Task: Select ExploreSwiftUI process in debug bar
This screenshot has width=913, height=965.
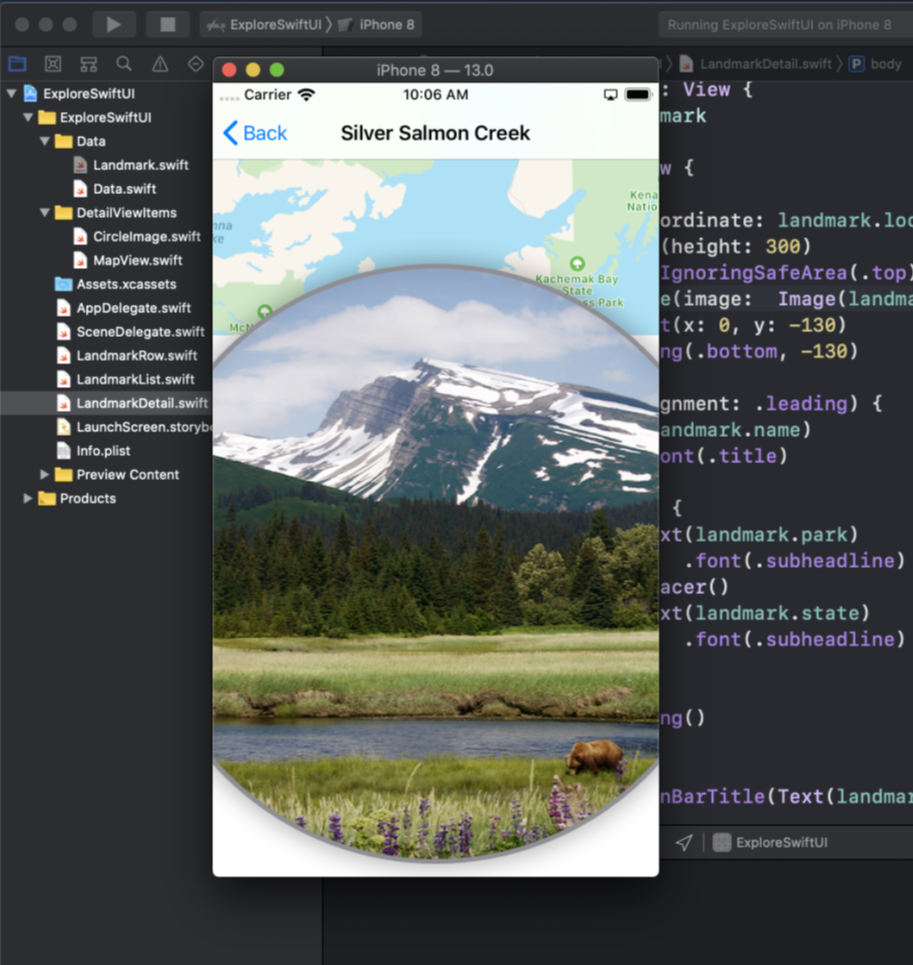Action: click(x=770, y=843)
